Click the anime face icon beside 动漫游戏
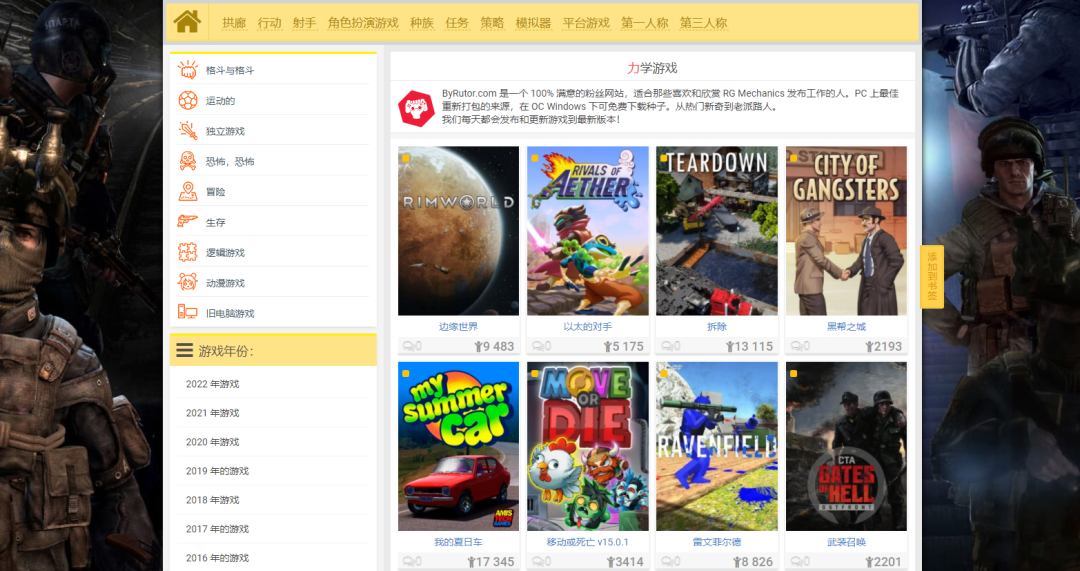Viewport: 1080px width, 571px height. [187, 282]
